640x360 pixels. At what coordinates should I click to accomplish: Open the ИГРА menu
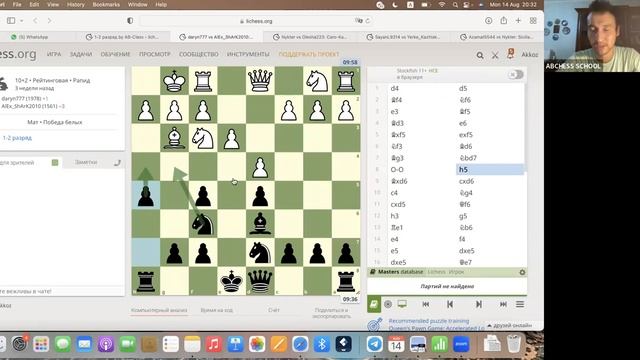tap(54, 54)
